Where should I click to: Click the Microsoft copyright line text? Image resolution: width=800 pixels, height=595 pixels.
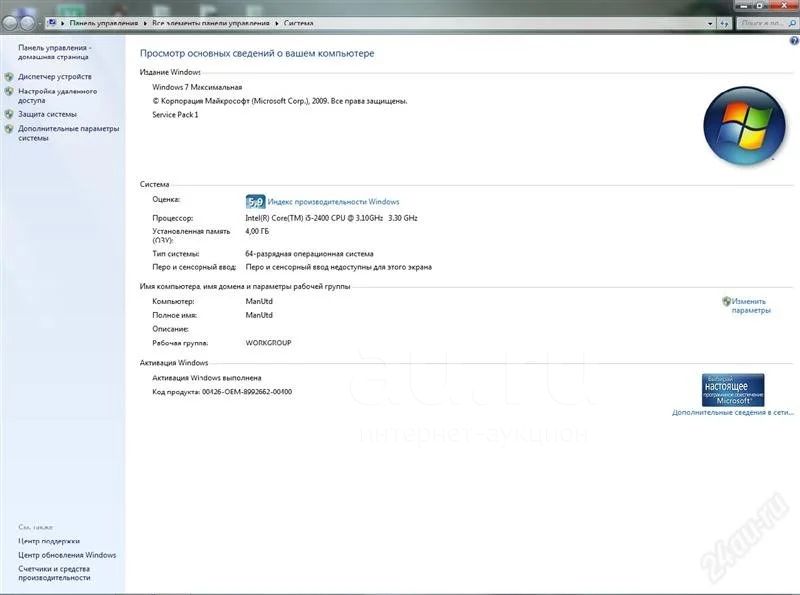280,101
